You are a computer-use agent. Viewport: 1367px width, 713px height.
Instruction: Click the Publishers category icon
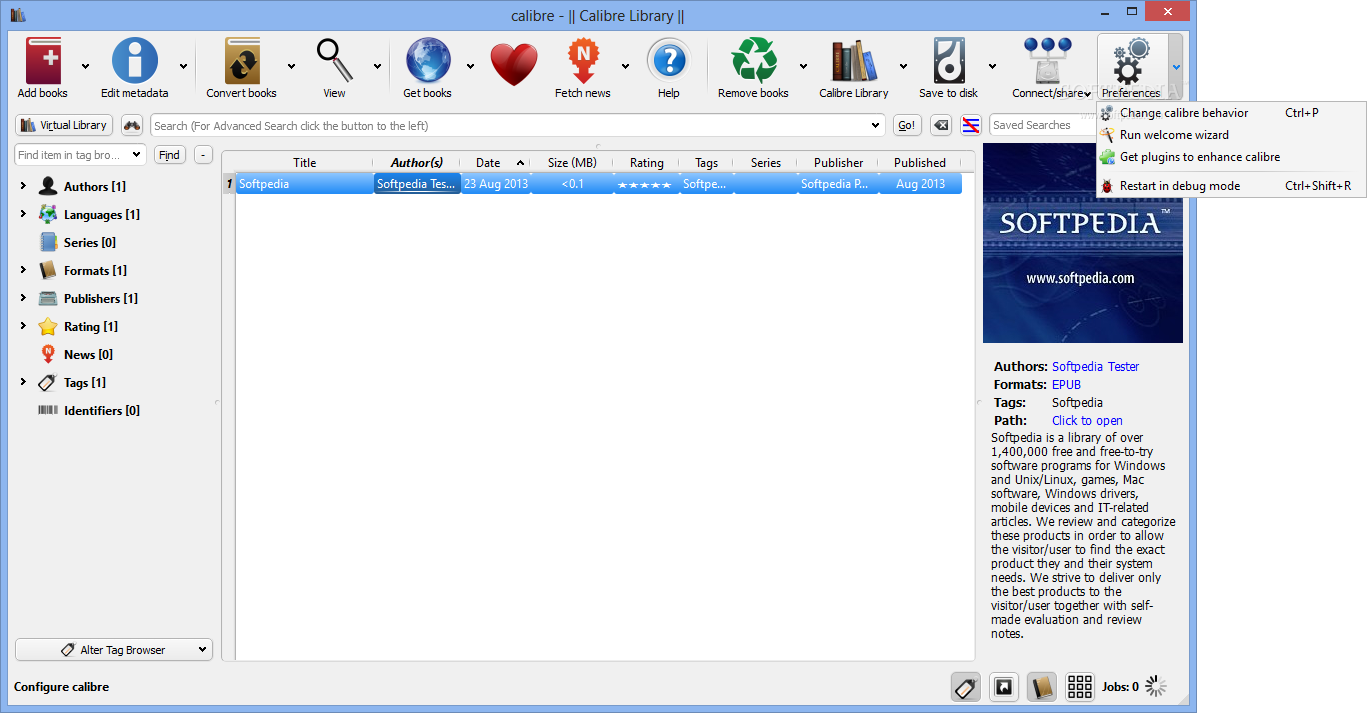(48, 298)
